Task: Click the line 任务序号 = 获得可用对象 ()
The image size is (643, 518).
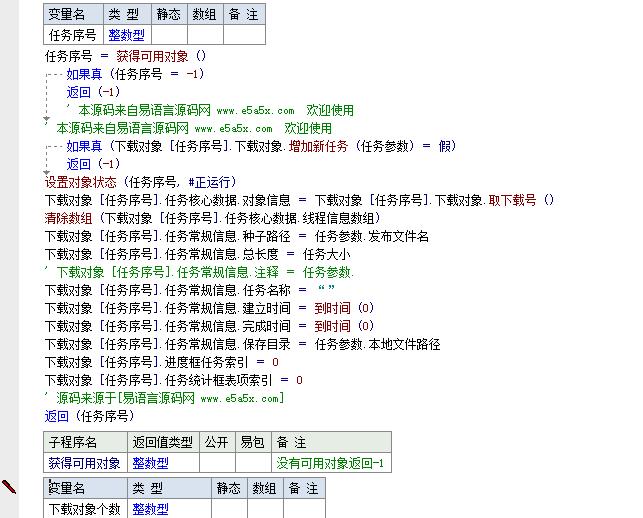Action: [x=125, y=56]
